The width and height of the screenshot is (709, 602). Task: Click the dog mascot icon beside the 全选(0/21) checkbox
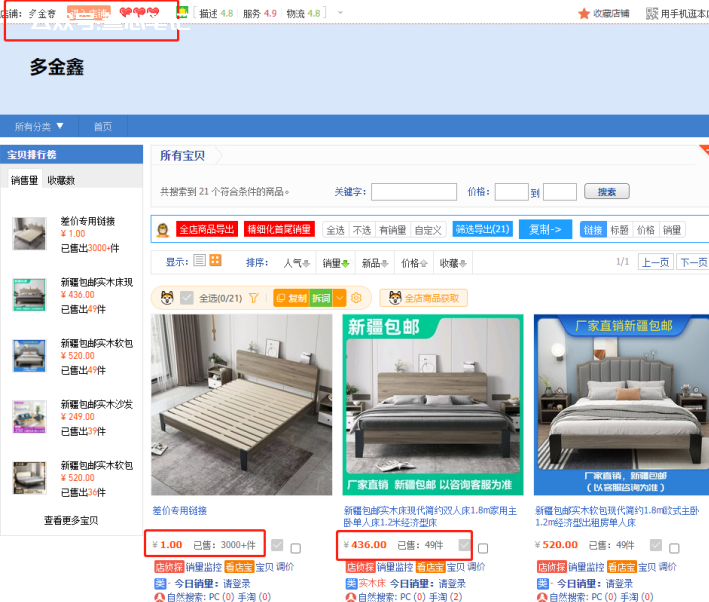click(x=167, y=298)
